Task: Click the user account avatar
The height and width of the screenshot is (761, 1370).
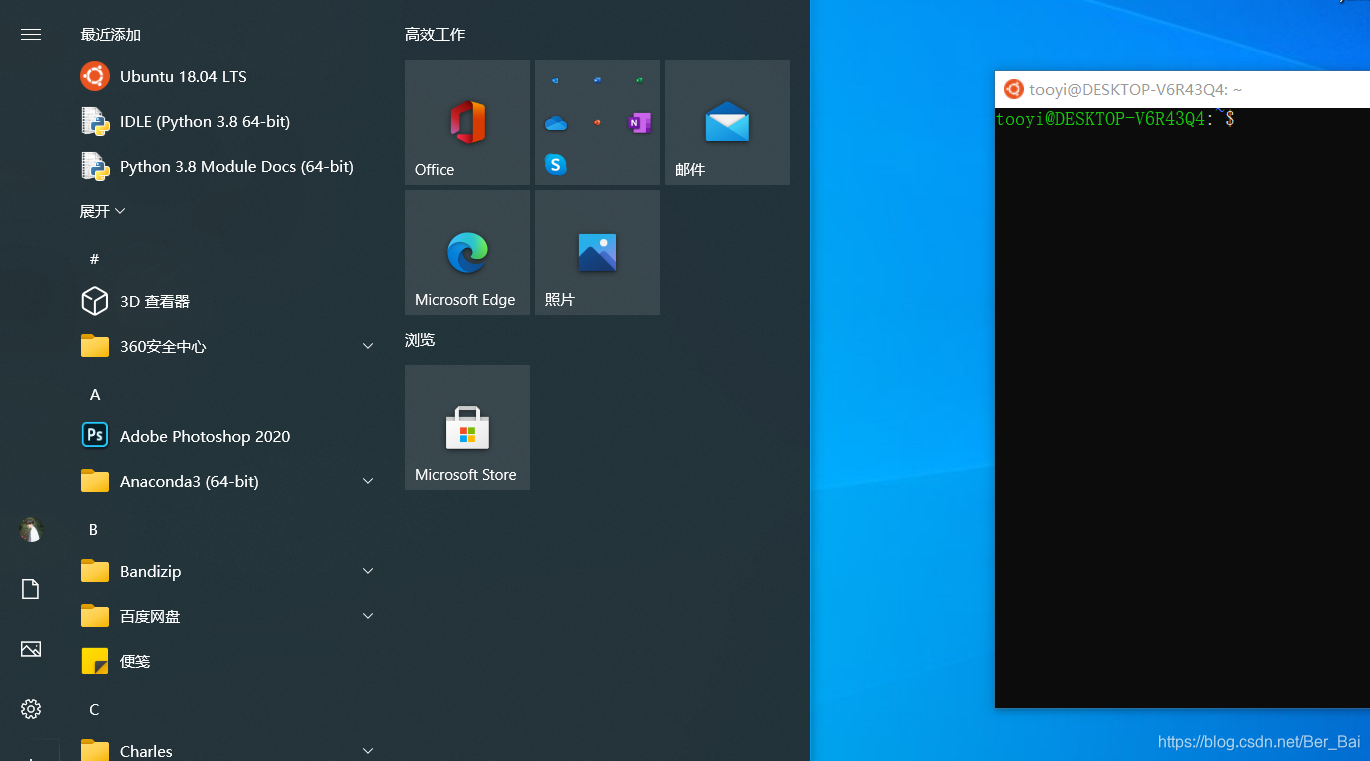Action: click(30, 529)
